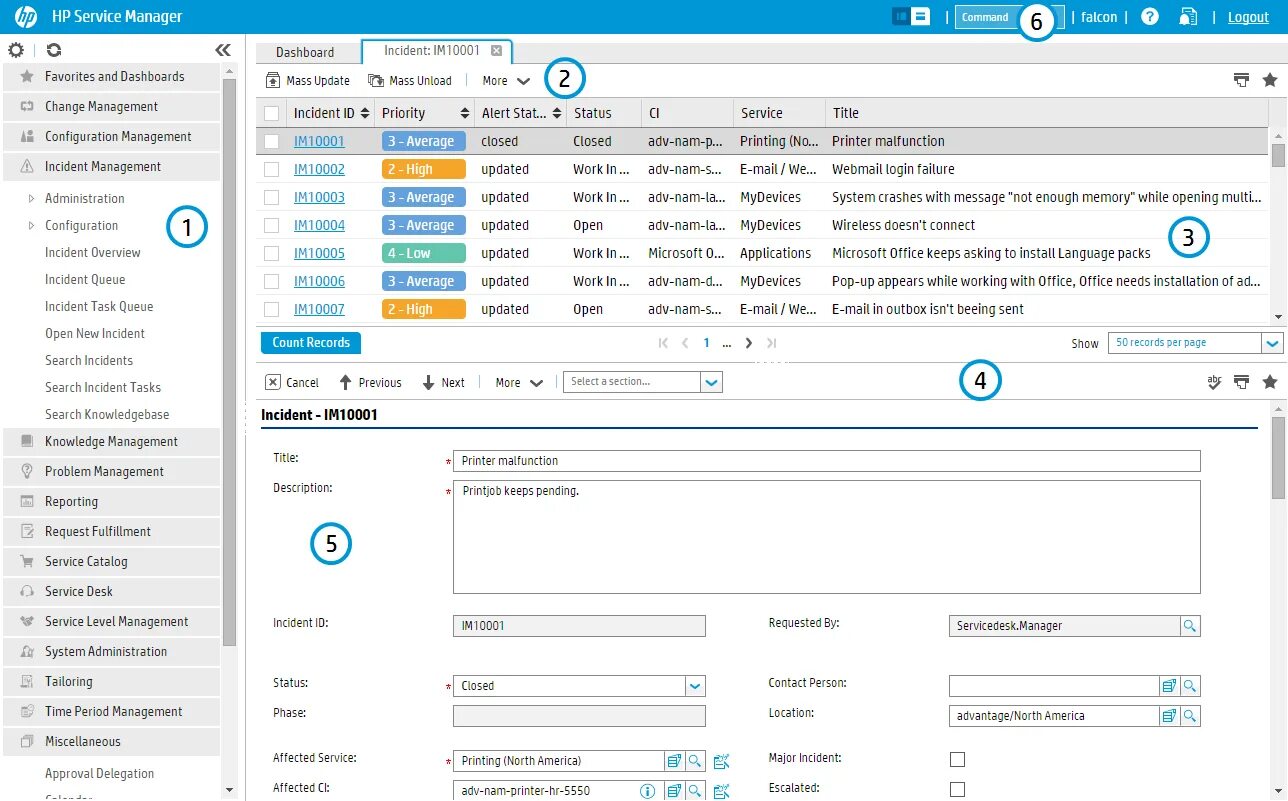The height and width of the screenshot is (801, 1288).
Task: Tick the select-all checkbox in table header
Action: pos(272,113)
